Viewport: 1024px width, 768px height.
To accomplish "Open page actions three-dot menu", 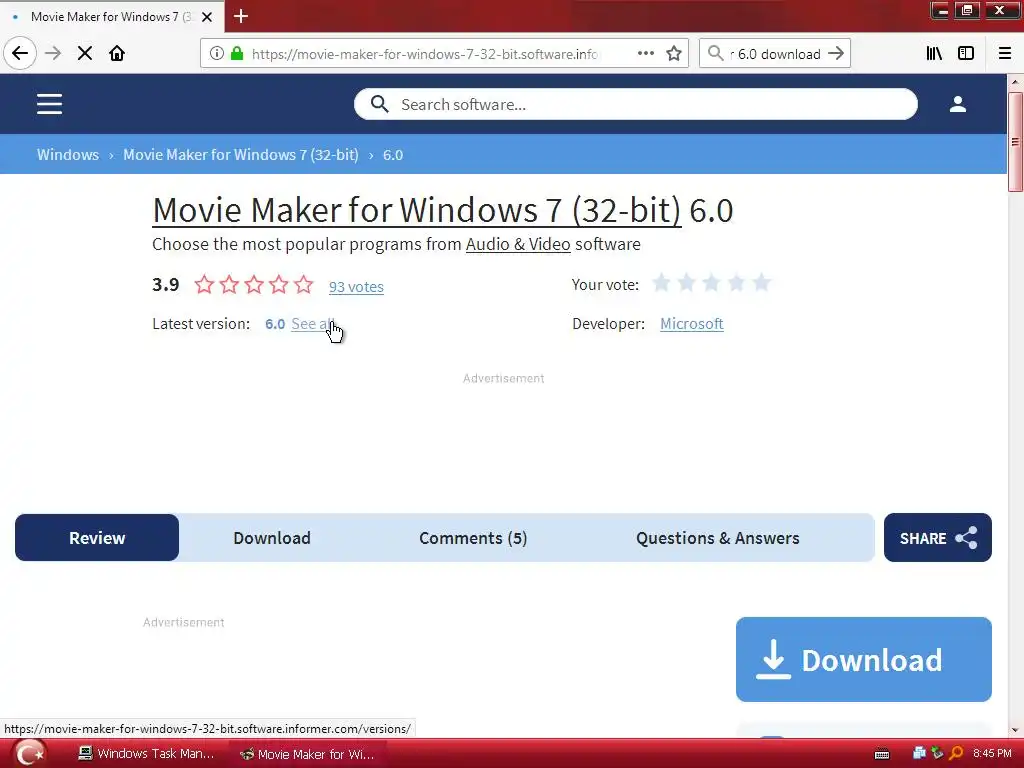I will pos(646,54).
